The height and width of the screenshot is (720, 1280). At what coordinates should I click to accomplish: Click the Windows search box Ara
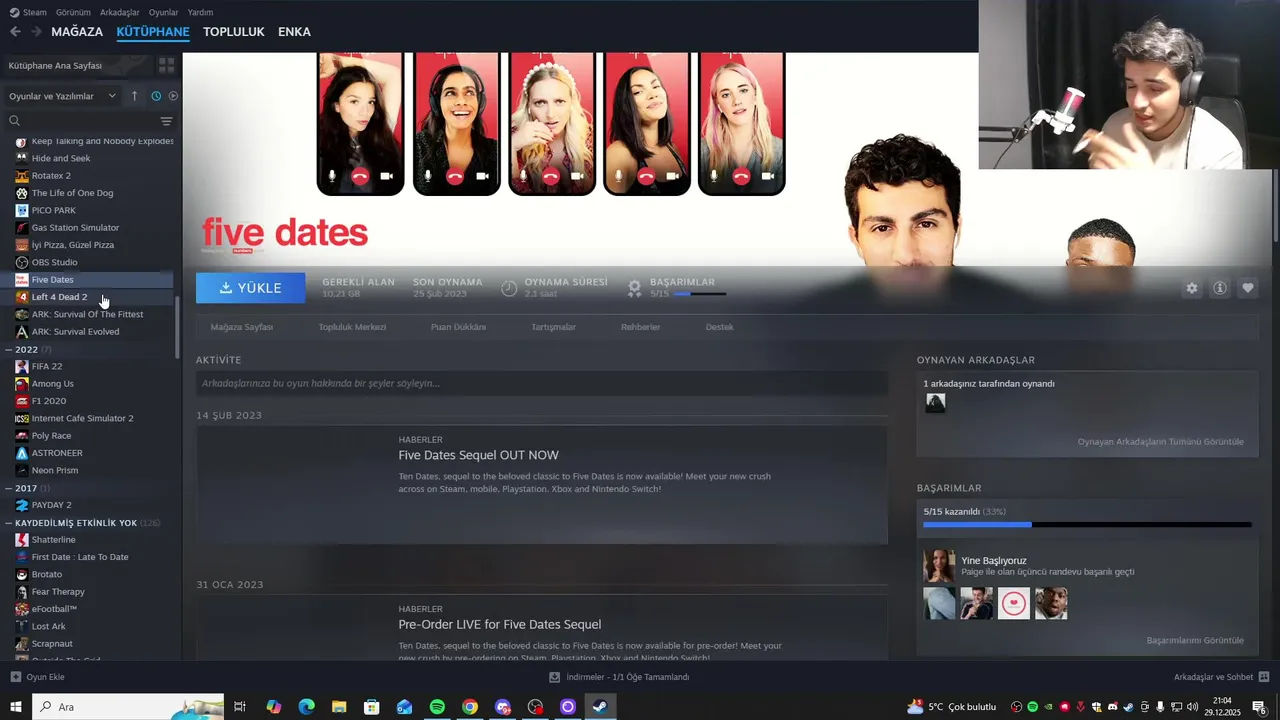tap(128, 707)
